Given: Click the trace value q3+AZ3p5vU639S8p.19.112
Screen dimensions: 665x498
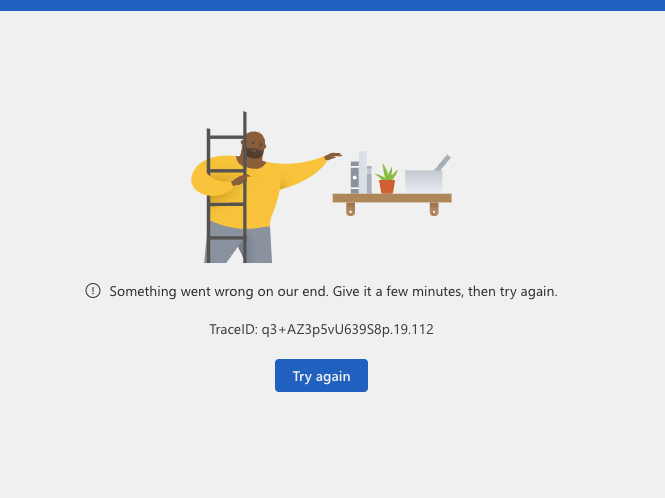Looking at the screenshot, I should [x=347, y=330].
